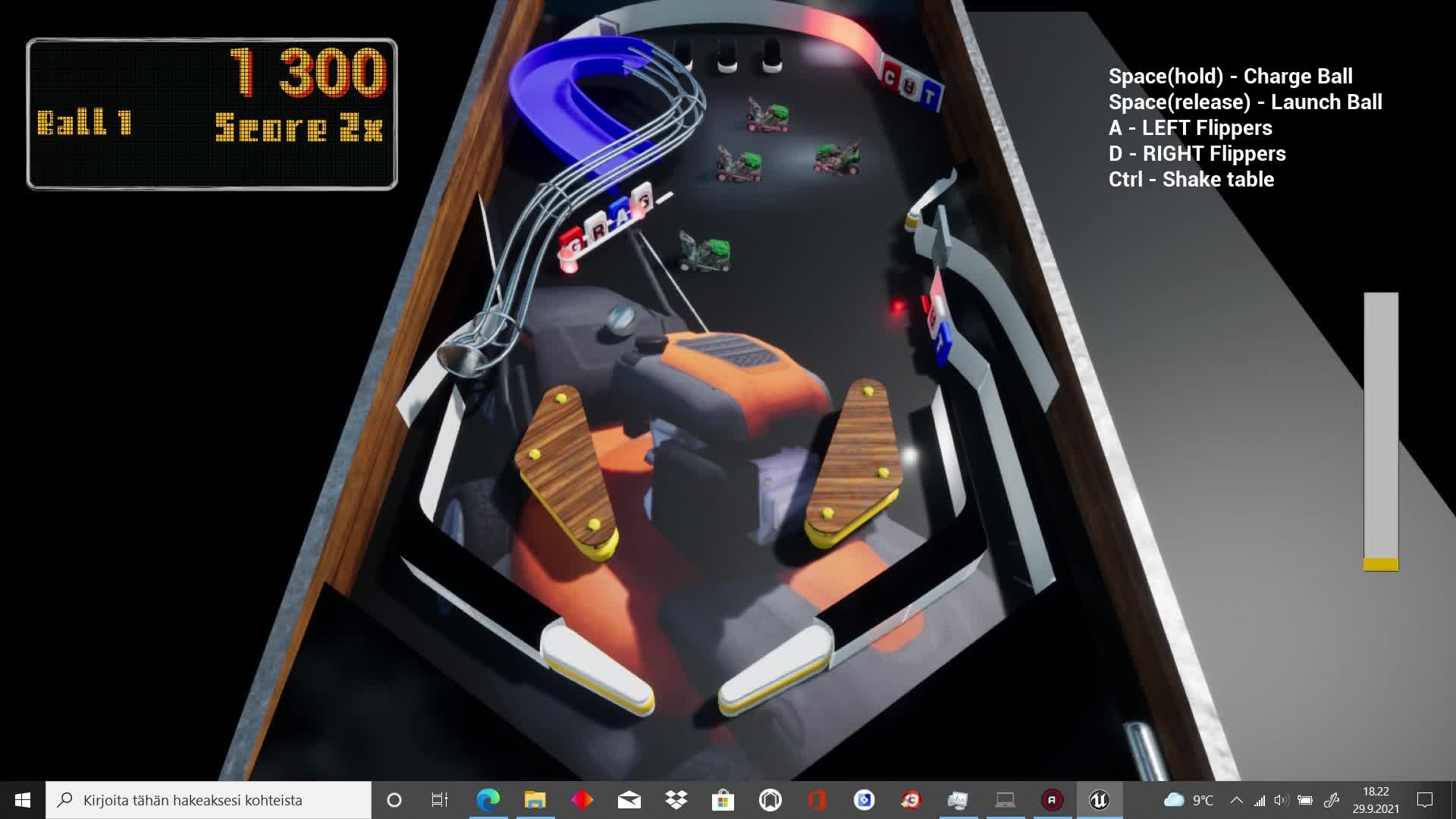Click the score display panel

point(212,114)
